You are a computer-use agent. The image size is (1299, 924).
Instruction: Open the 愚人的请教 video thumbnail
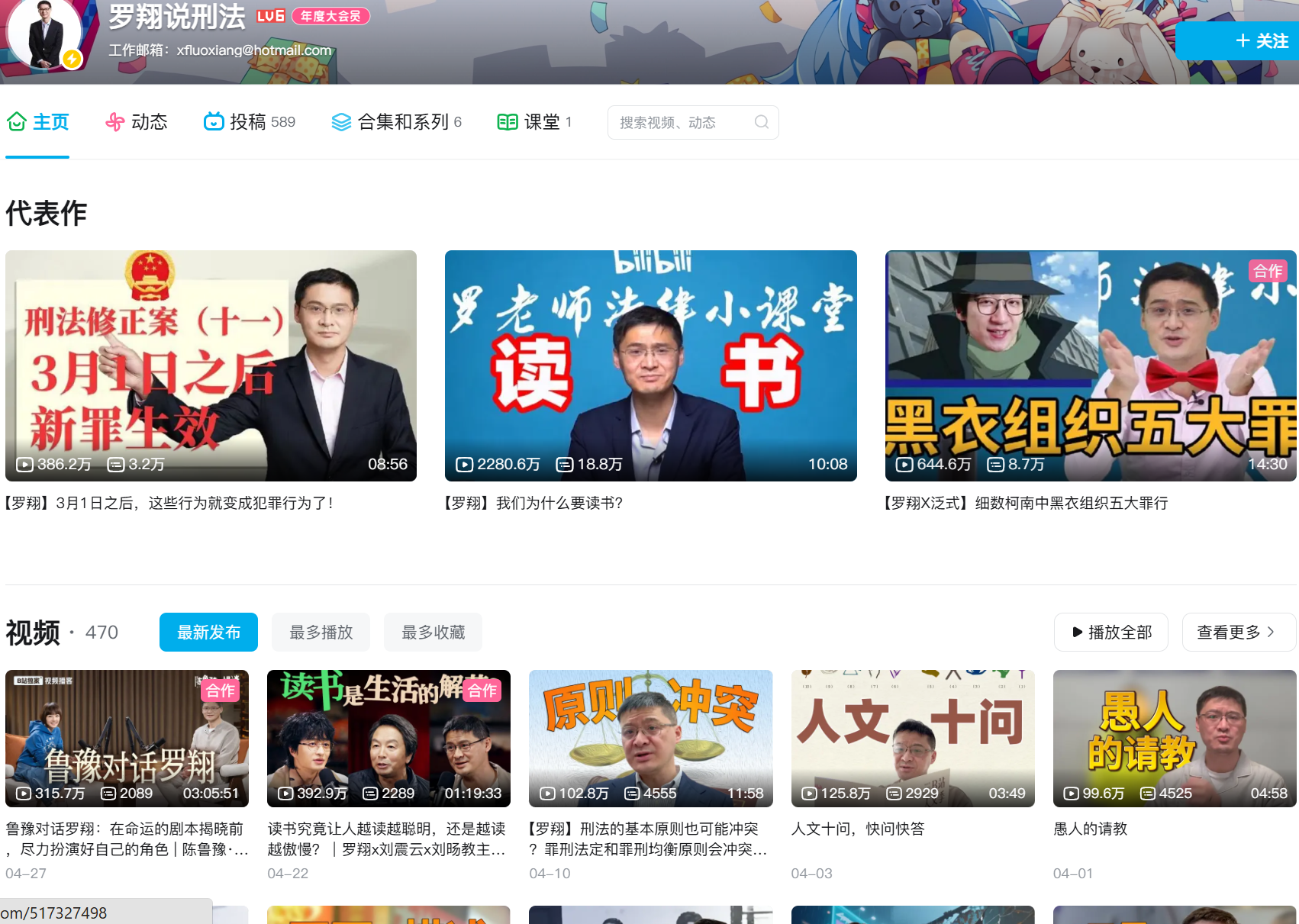[x=1175, y=739]
